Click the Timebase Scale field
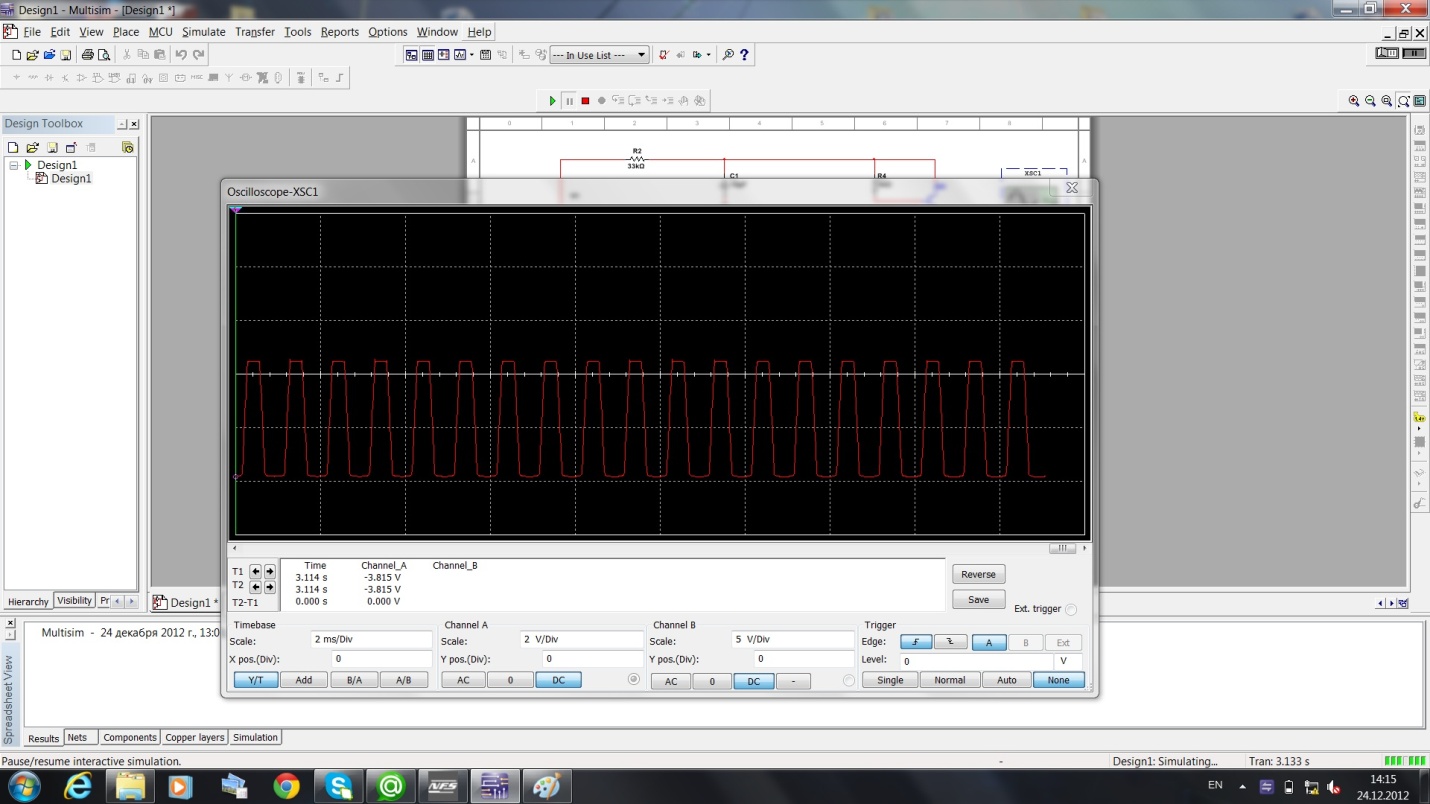 371,640
